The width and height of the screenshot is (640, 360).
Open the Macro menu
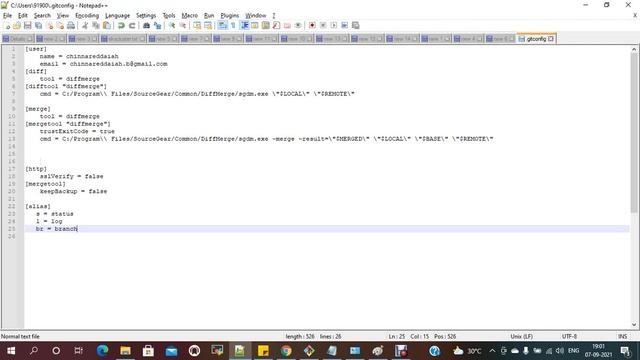point(189,16)
